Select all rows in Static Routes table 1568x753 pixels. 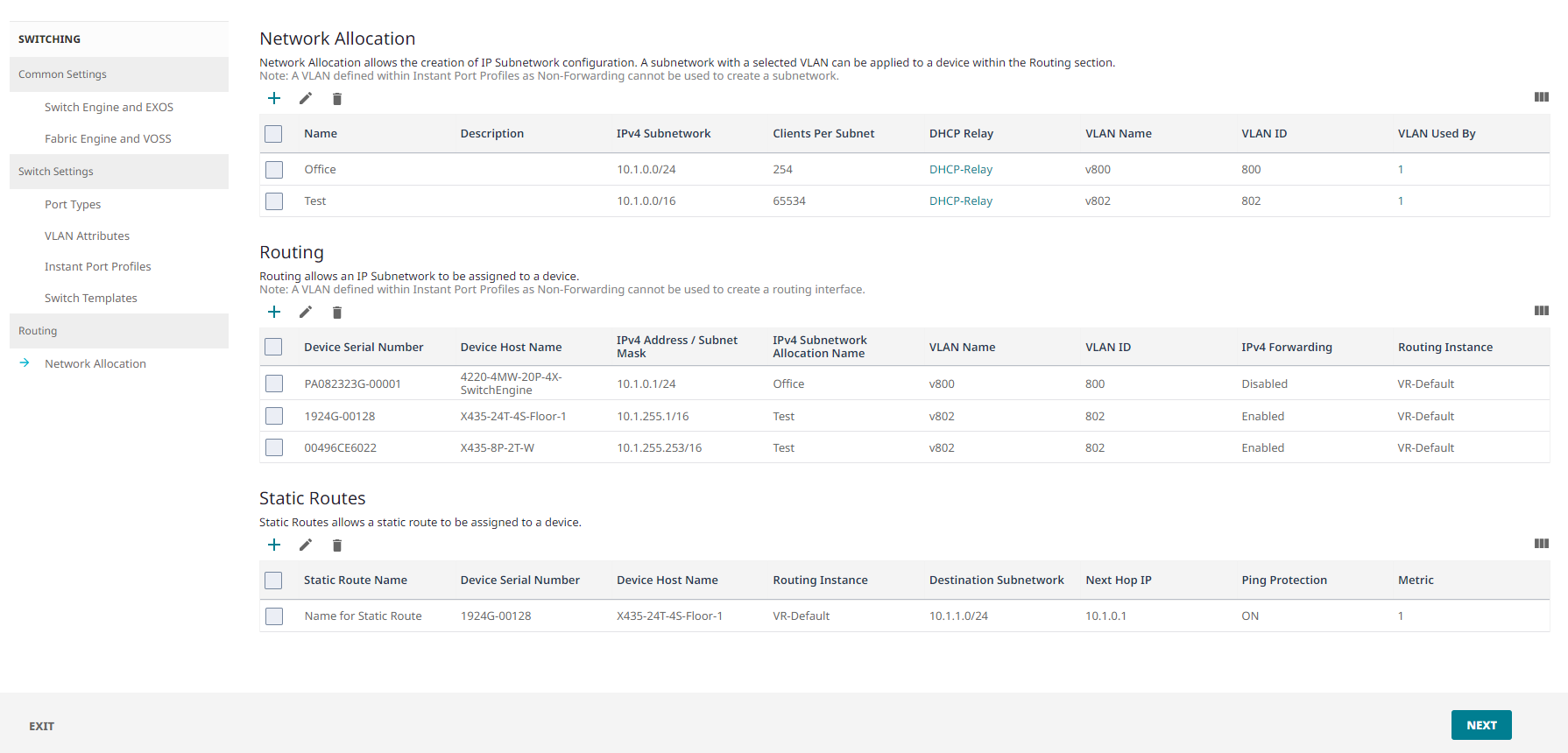coord(274,581)
